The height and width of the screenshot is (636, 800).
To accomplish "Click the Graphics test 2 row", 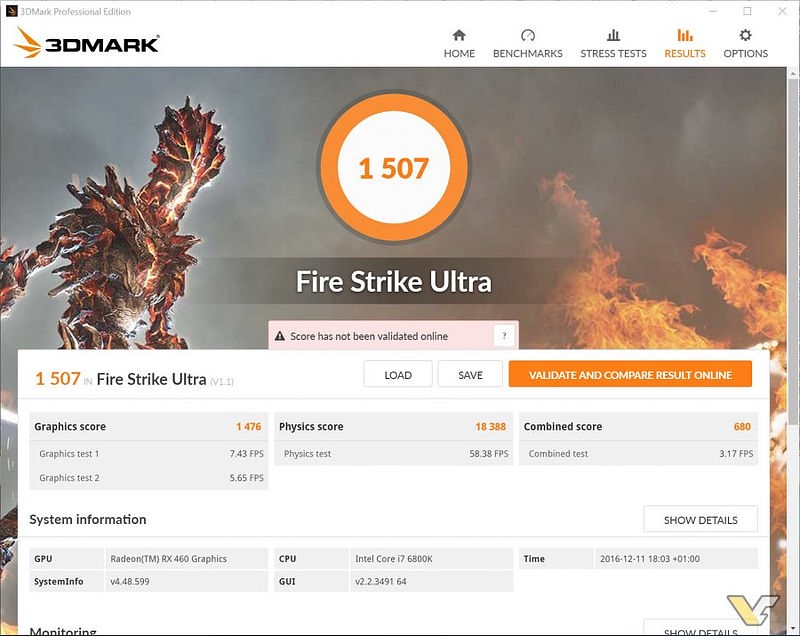I will click(x=149, y=478).
